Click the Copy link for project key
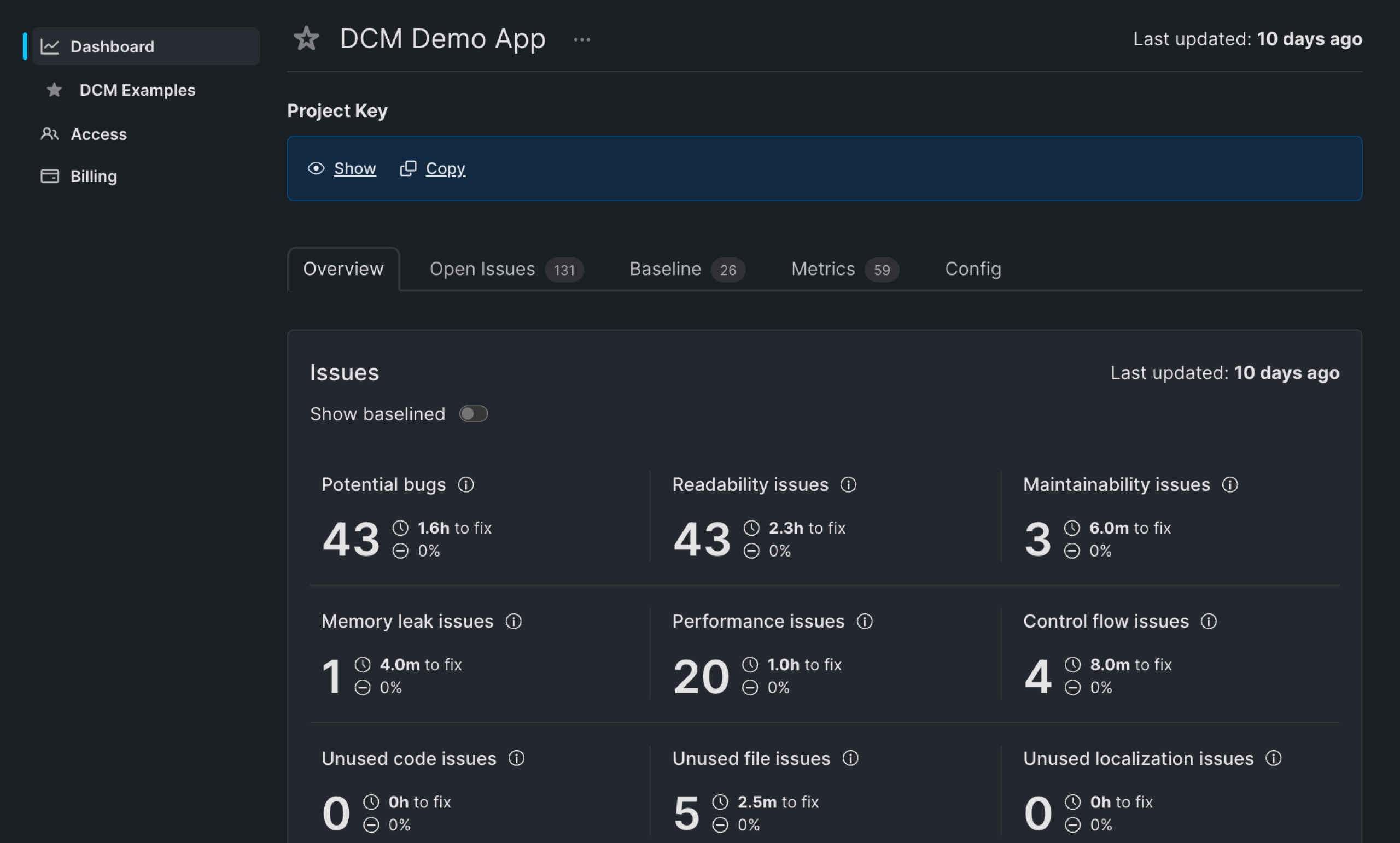The height and width of the screenshot is (843, 1400). [x=446, y=169]
